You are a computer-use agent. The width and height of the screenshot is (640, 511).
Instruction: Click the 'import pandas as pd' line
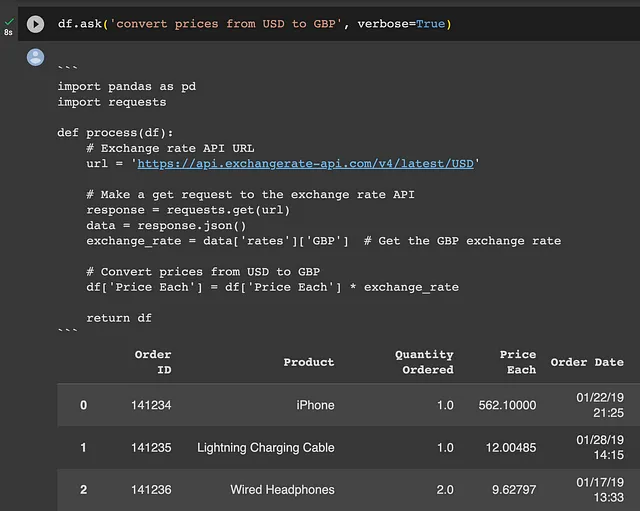point(127,87)
